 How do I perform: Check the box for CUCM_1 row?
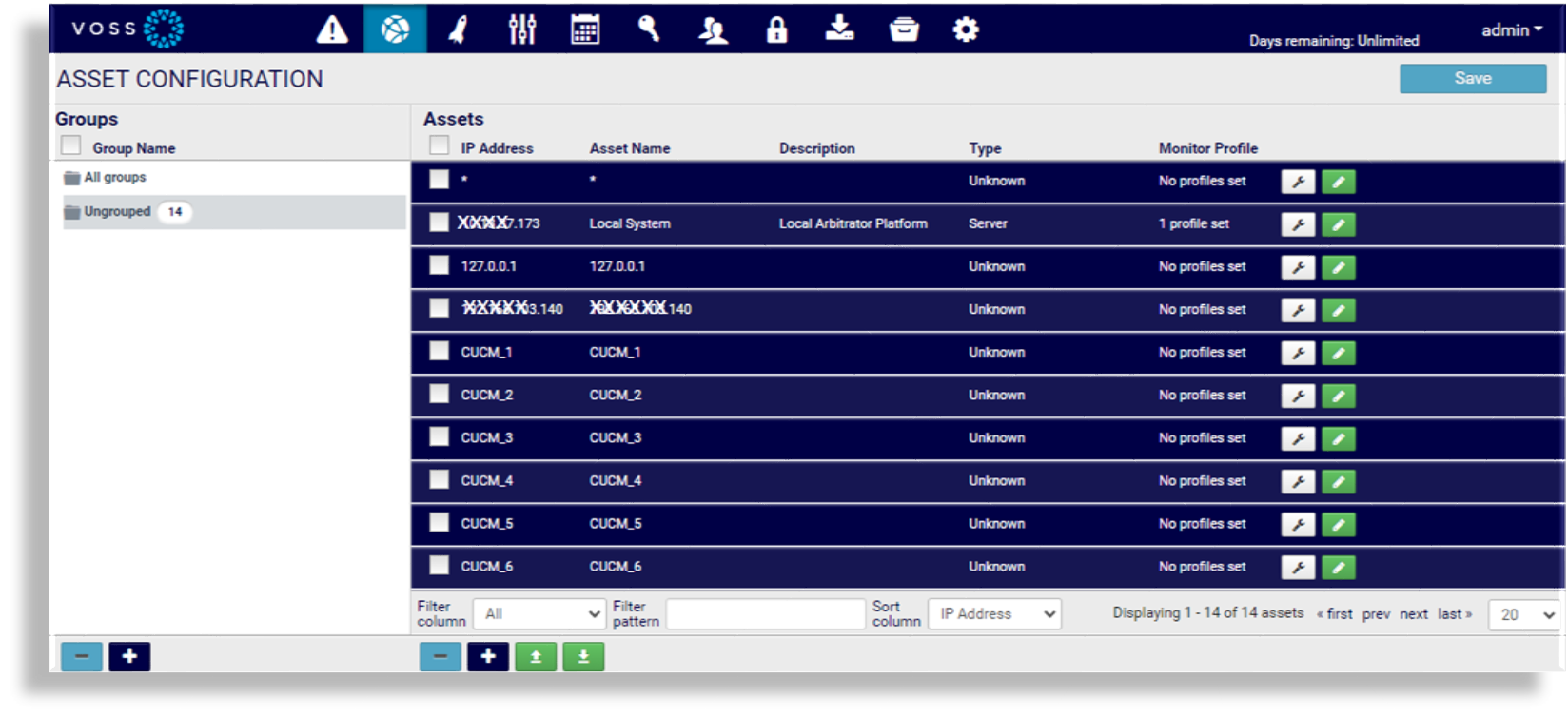click(x=439, y=350)
